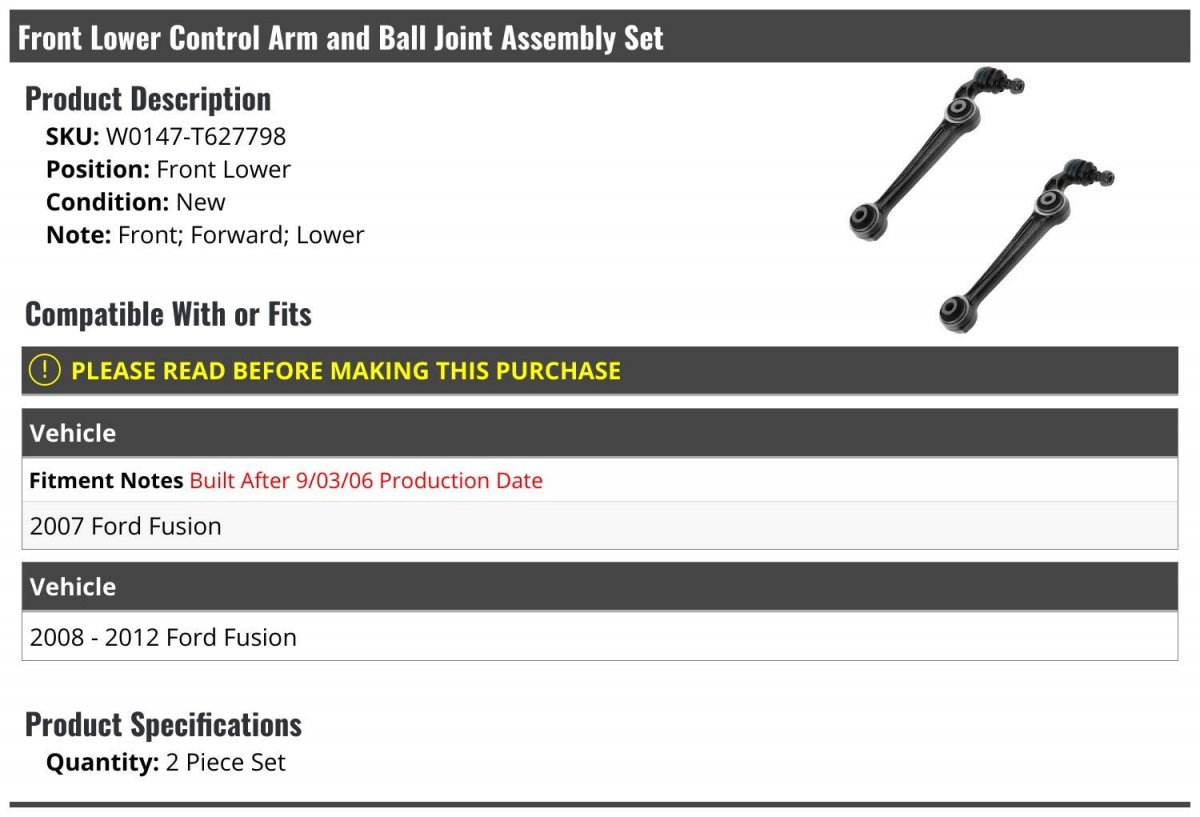Click the "Product Description" heading
The height and width of the screenshot is (817, 1200).
click(x=148, y=99)
